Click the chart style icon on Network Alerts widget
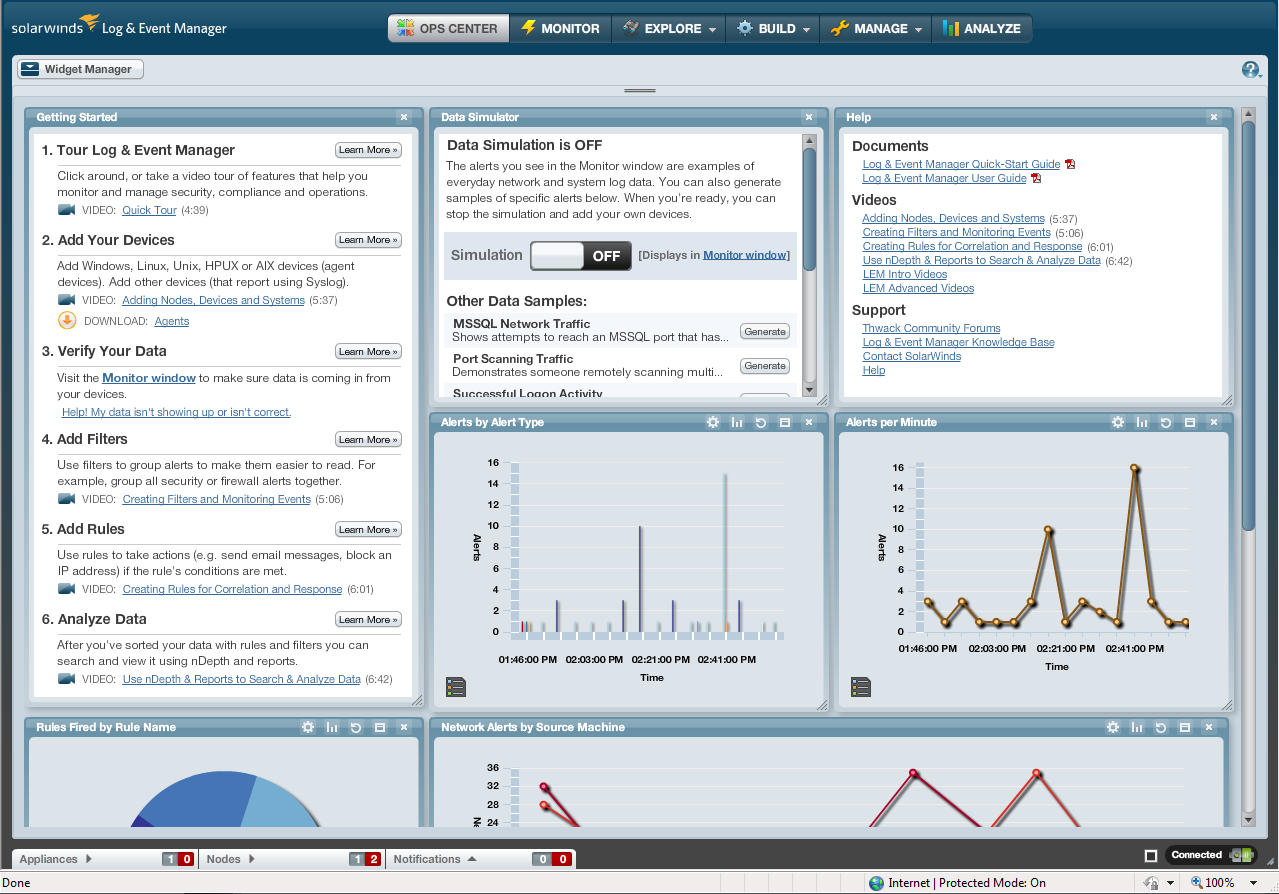This screenshot has width=1279, height=894. pos(1137,727)
